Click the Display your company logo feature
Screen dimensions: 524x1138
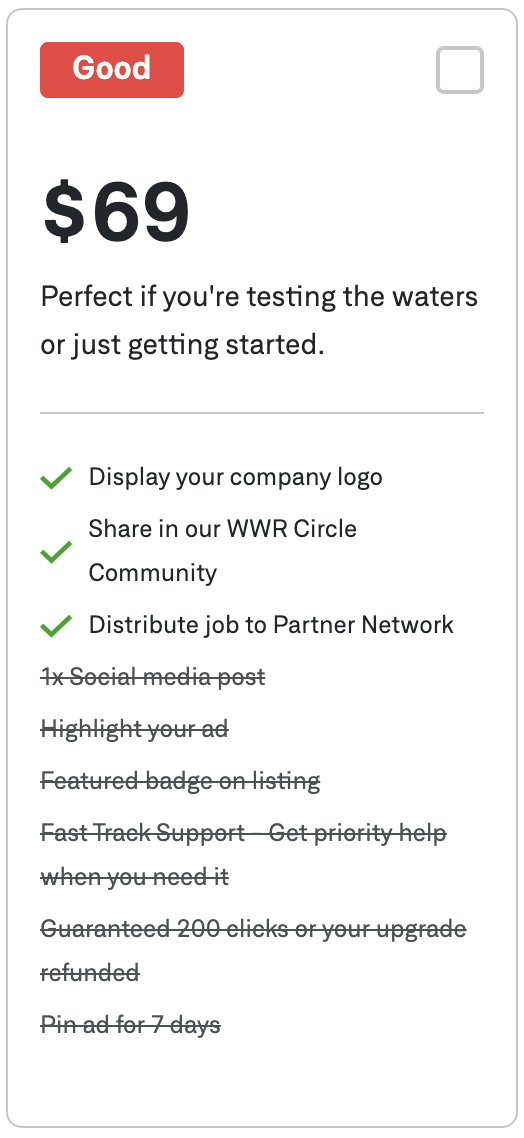tap(235, 478)
